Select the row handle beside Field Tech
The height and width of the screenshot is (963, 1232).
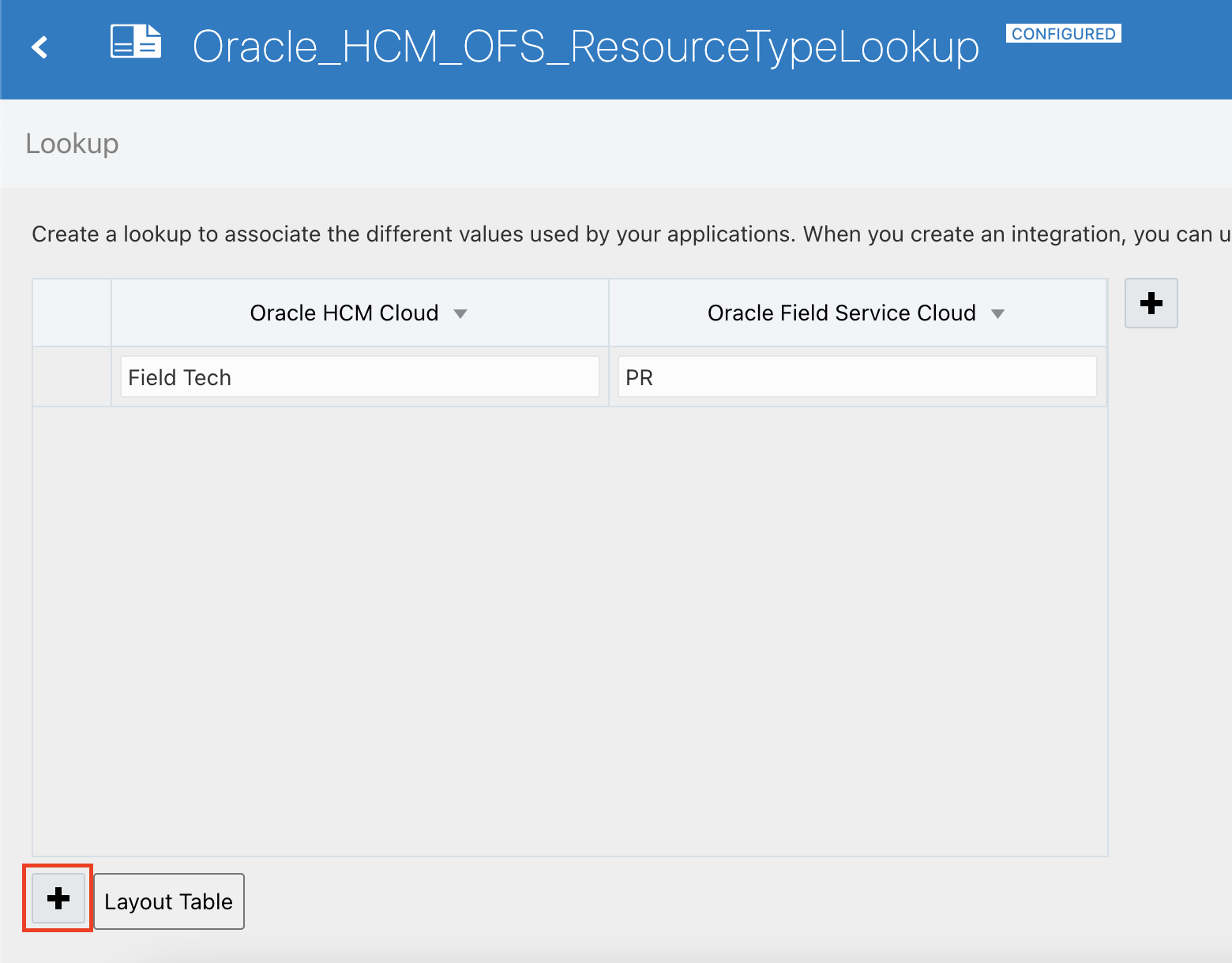tap(72, 377)
